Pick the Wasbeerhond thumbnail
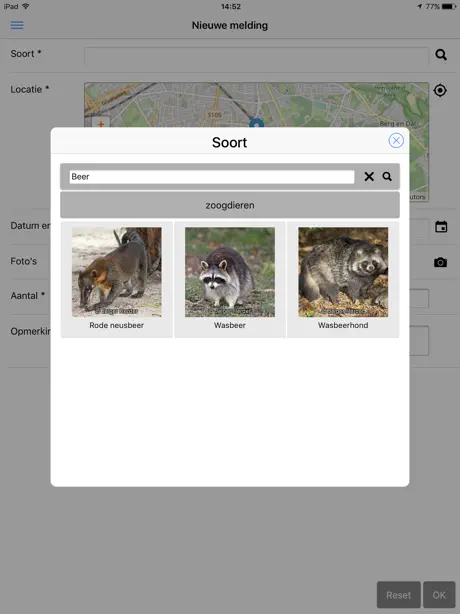The width and height of the screenshot is (460, 614). tap(343, 272)
